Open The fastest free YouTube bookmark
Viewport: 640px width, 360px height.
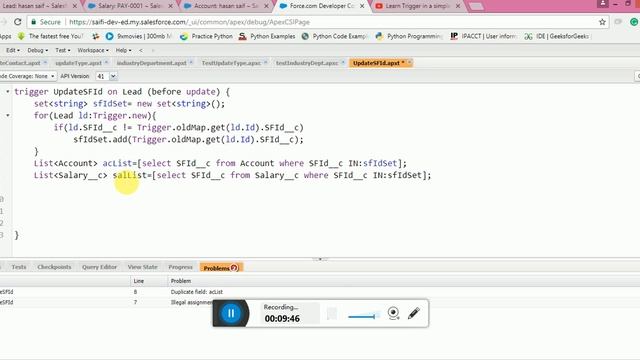click(x=50, y=36)
